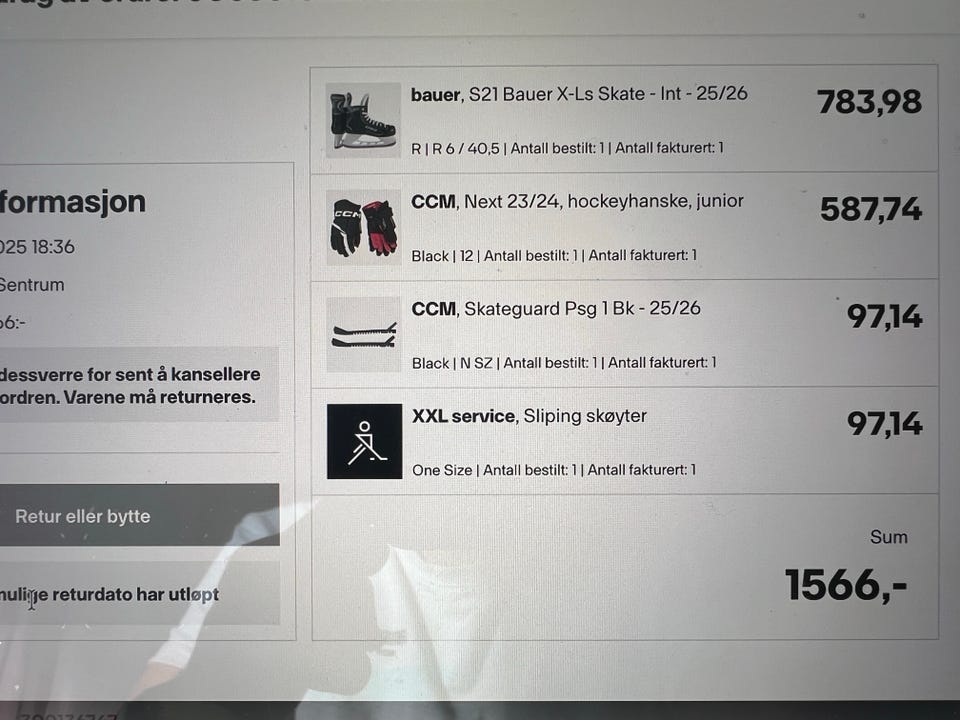Open the bauer S21 X-Ls Skate title
The width and height of the screenshot is (960, 720).
point(579,94)
